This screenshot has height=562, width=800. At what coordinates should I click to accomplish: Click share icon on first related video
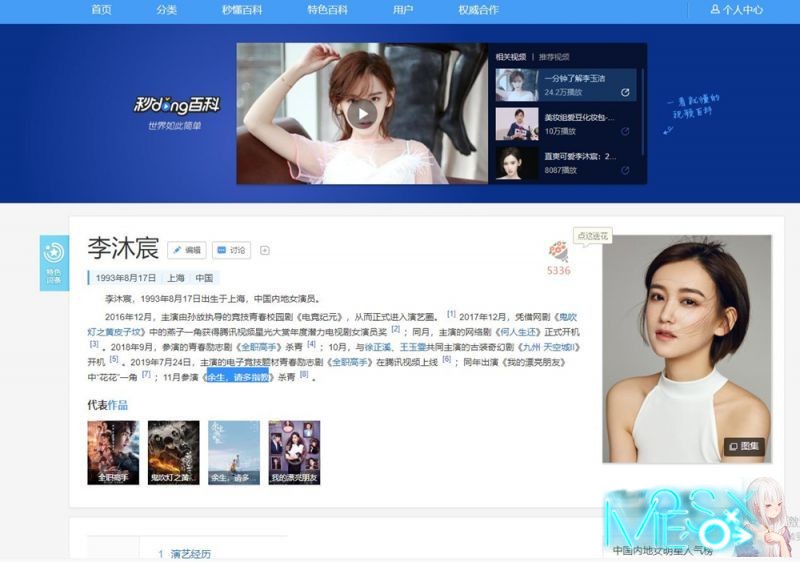point(625,92)
